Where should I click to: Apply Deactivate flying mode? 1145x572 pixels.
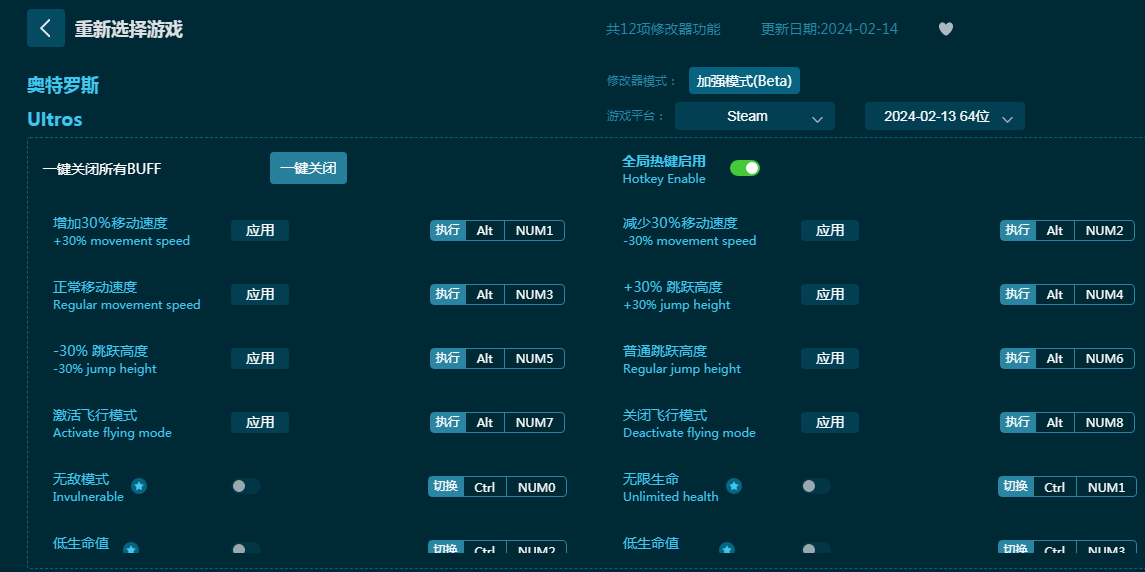tap(829, 422)
